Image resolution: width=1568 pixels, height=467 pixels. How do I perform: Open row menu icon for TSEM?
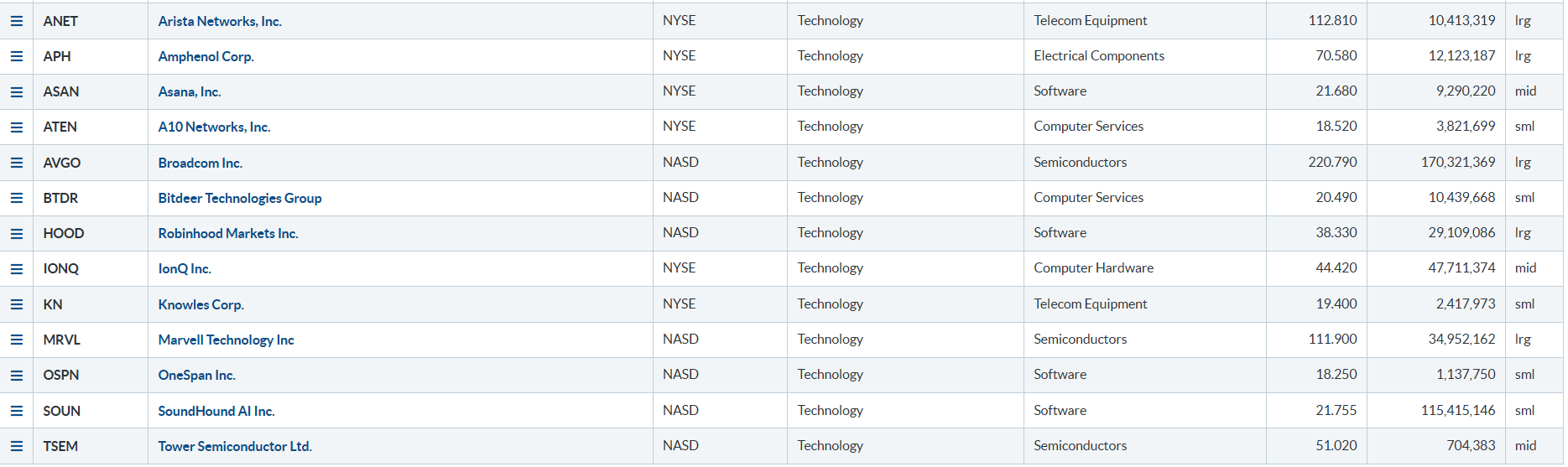pyautogui.click(x=17, y=446)
